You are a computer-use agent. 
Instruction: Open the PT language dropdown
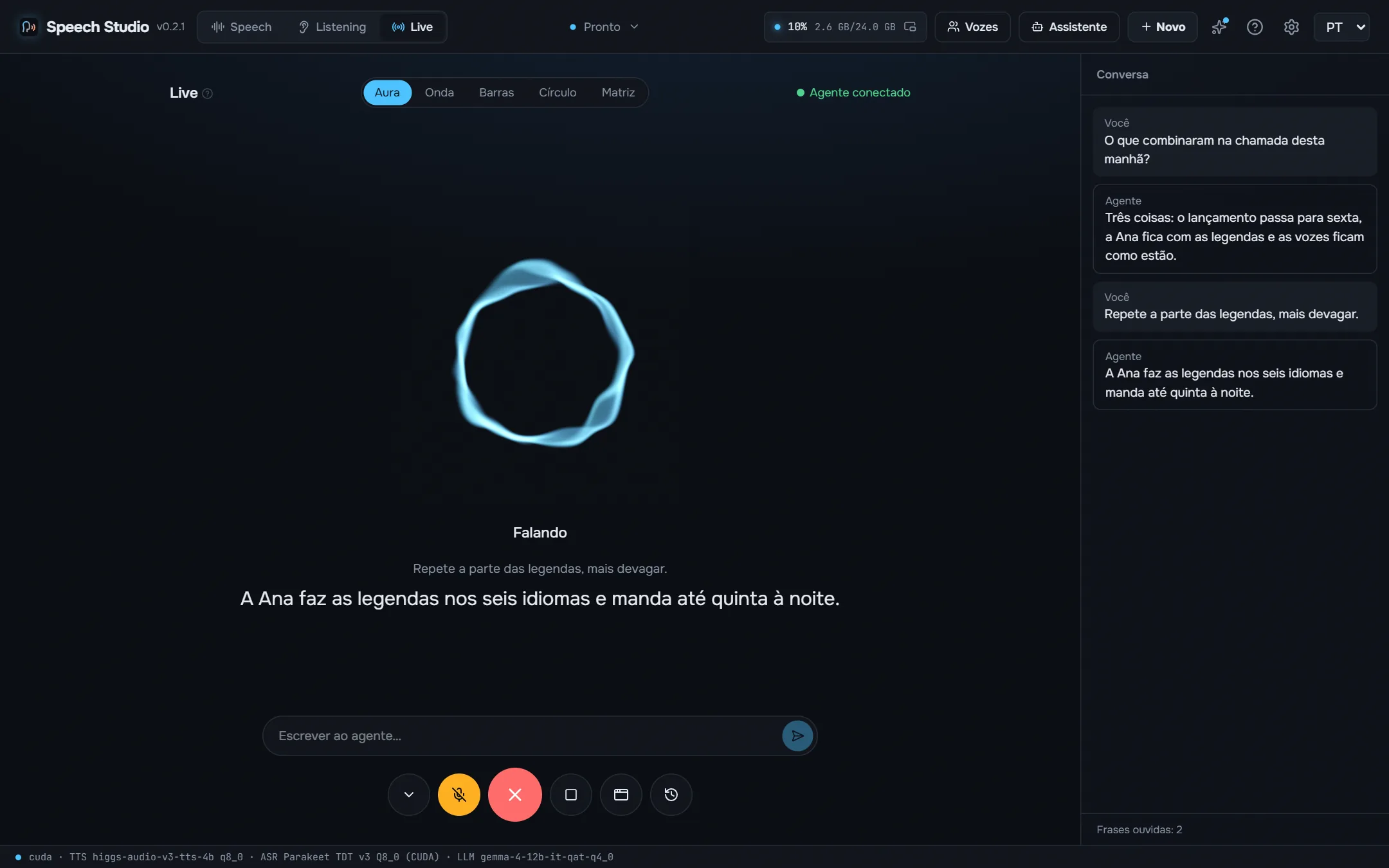pos(1342,27)
